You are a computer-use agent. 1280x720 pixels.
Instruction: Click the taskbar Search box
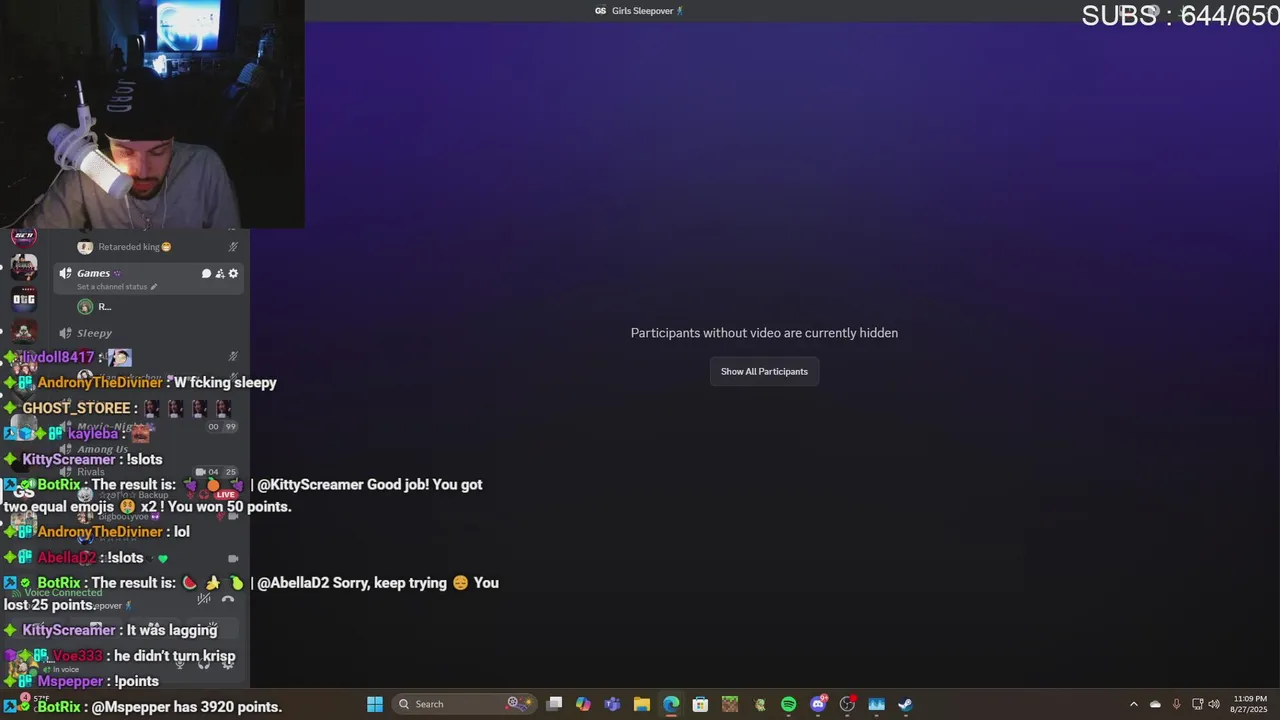[463, 704]
